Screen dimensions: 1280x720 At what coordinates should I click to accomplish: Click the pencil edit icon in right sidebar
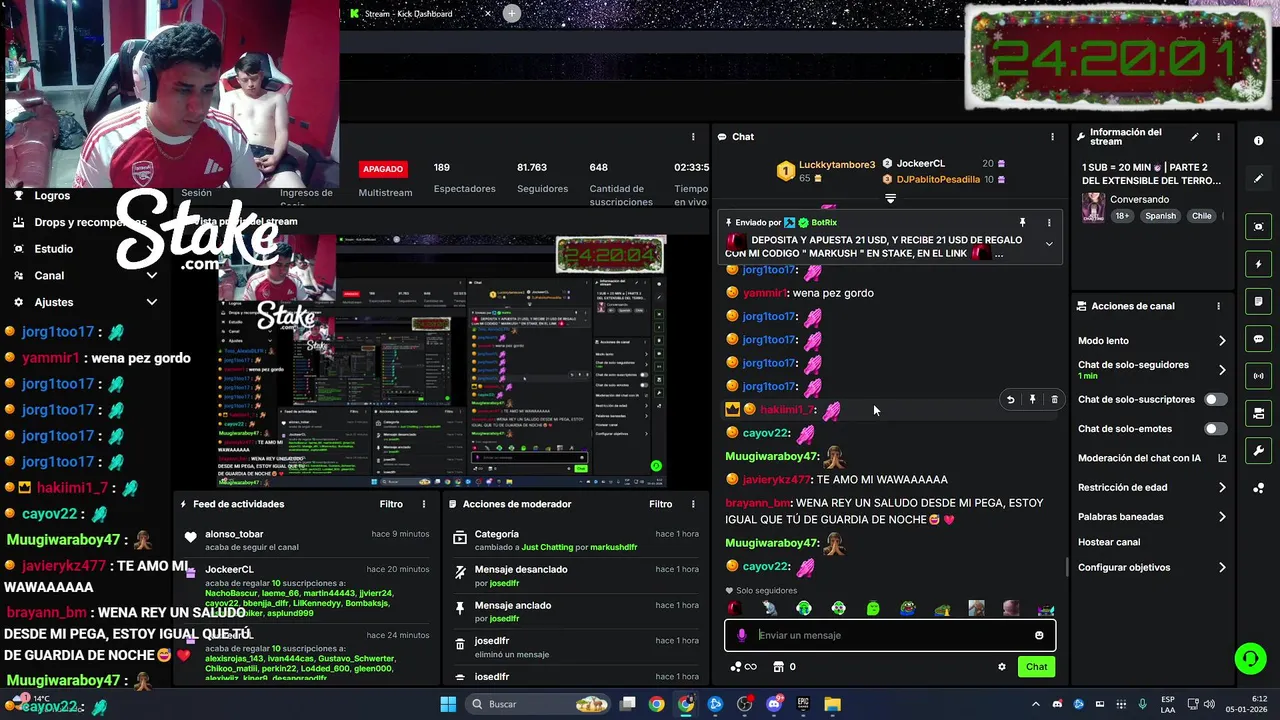[x=1258, y=178]
